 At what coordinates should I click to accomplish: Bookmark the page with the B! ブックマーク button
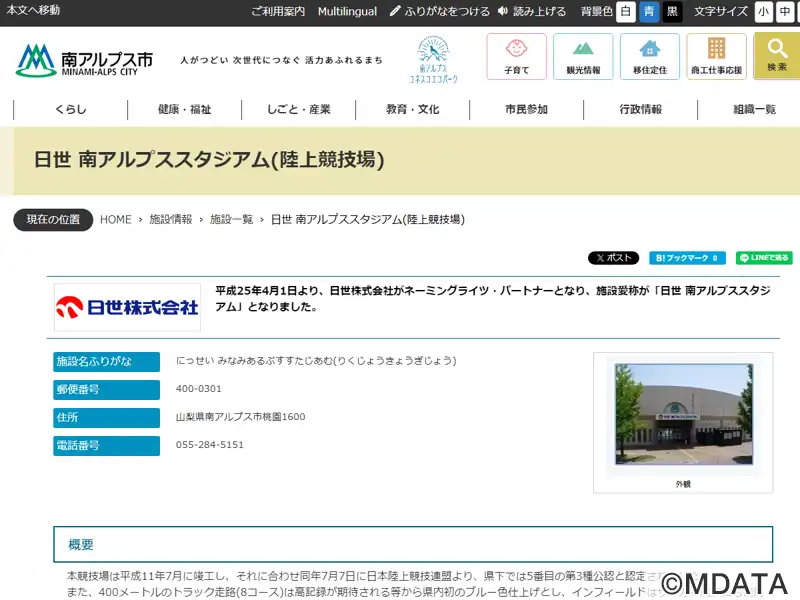pyautogui.click(x=687, y=258)
